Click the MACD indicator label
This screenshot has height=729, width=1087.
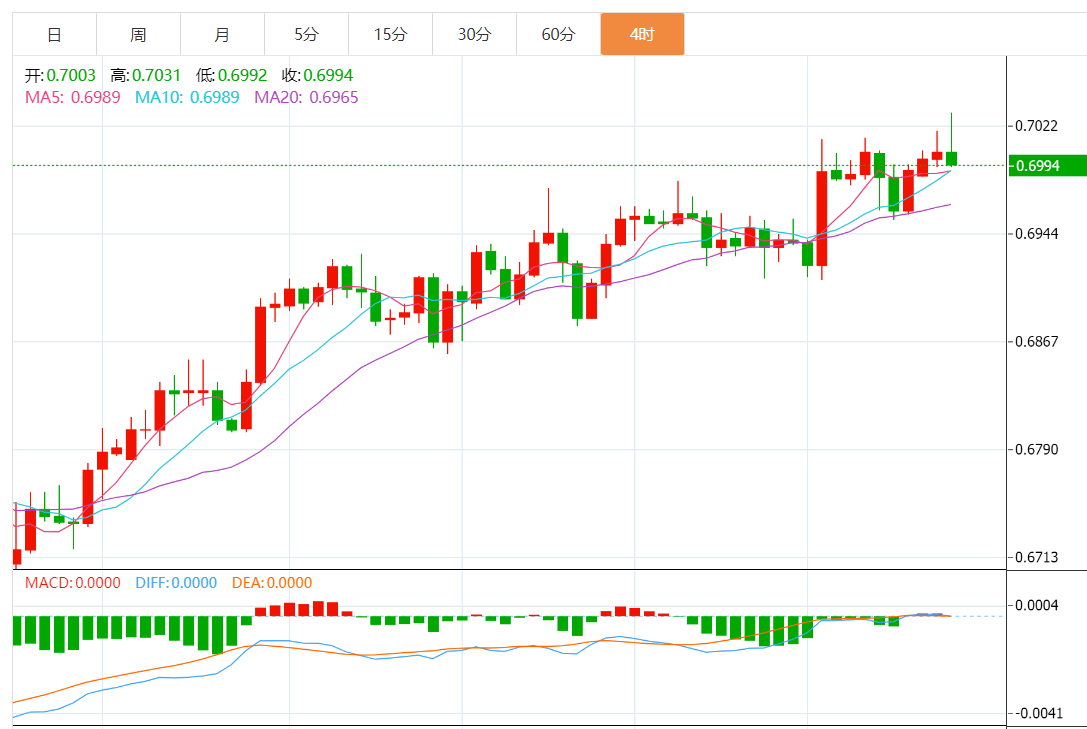[x=72, y=583]
